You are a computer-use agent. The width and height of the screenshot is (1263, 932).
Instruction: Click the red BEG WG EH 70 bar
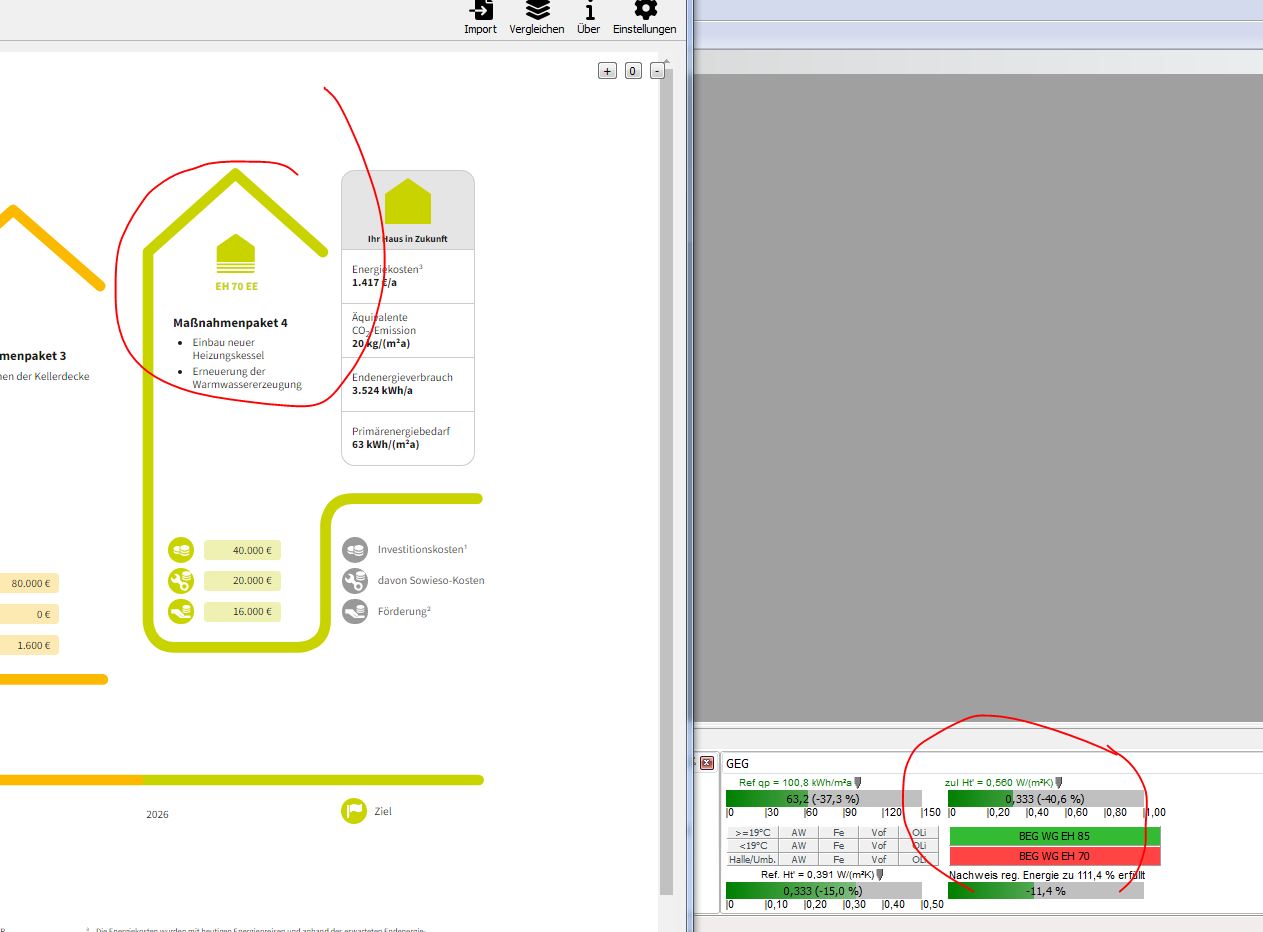coord(1054,856)
